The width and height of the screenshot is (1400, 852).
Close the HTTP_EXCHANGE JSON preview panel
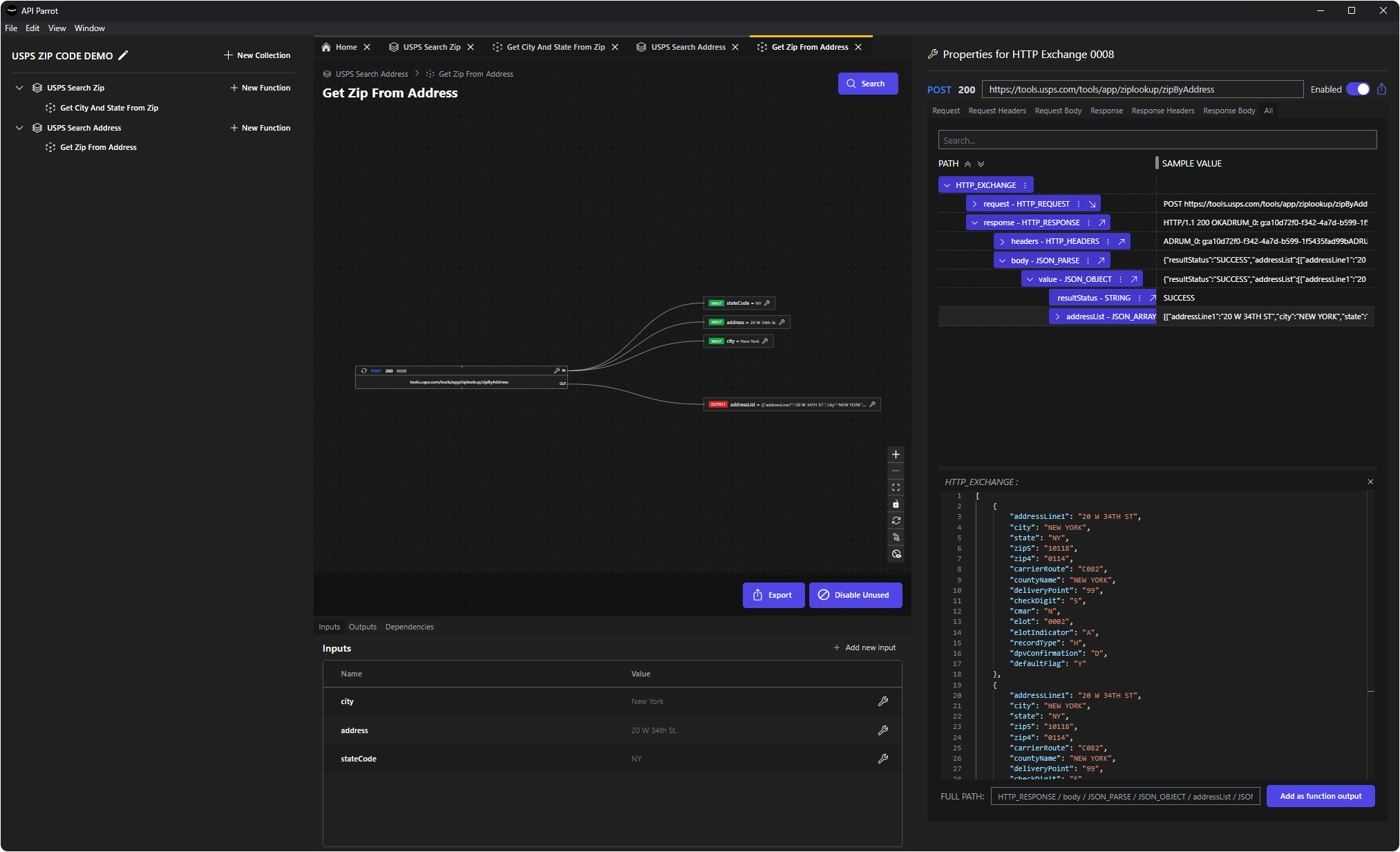(1370, 482)
